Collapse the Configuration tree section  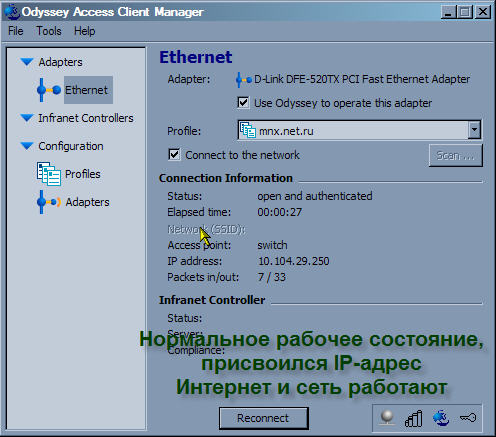coord(27,146)
